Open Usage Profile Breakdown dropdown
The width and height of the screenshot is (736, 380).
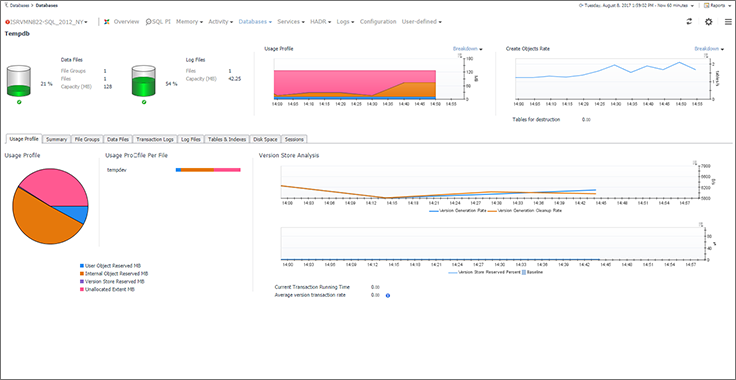[468, 48]
